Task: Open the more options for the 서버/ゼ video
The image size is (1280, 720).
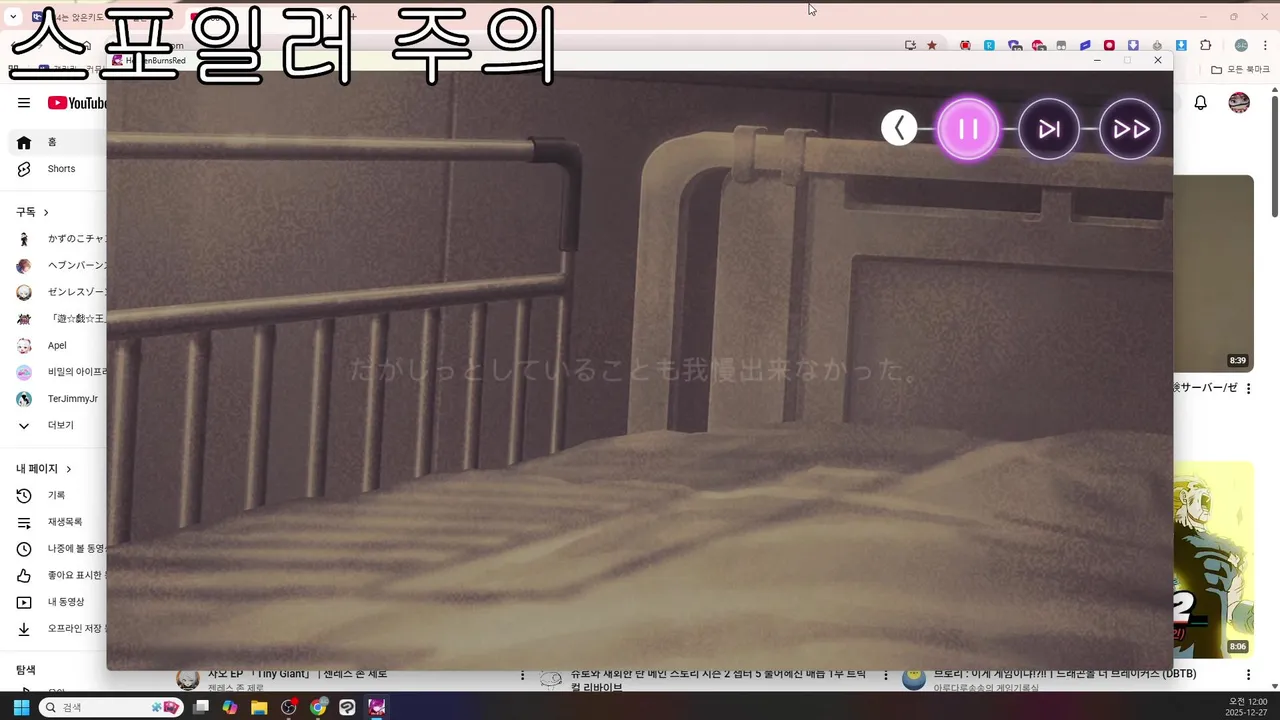Action: coord(1248,388)
